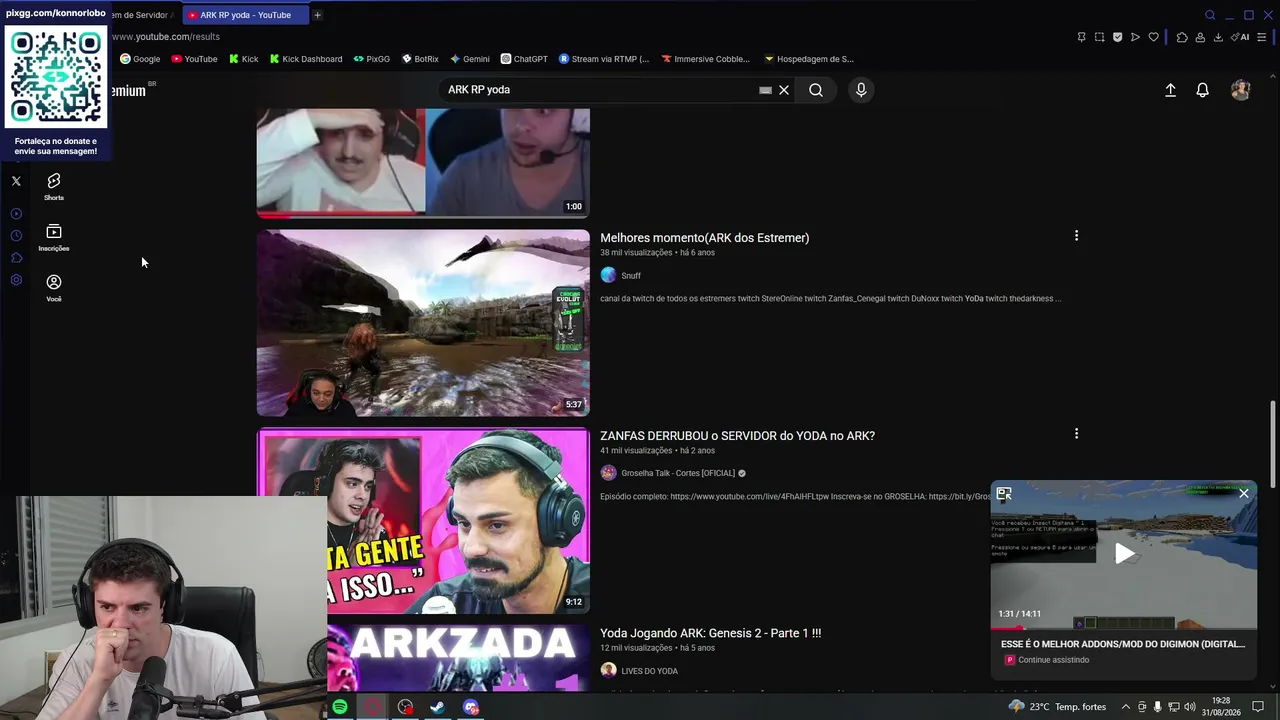The width and height of the screenshot is (1280, 720).
Task: Open the browser profile icon
Action: click(x=1200, y=37)
